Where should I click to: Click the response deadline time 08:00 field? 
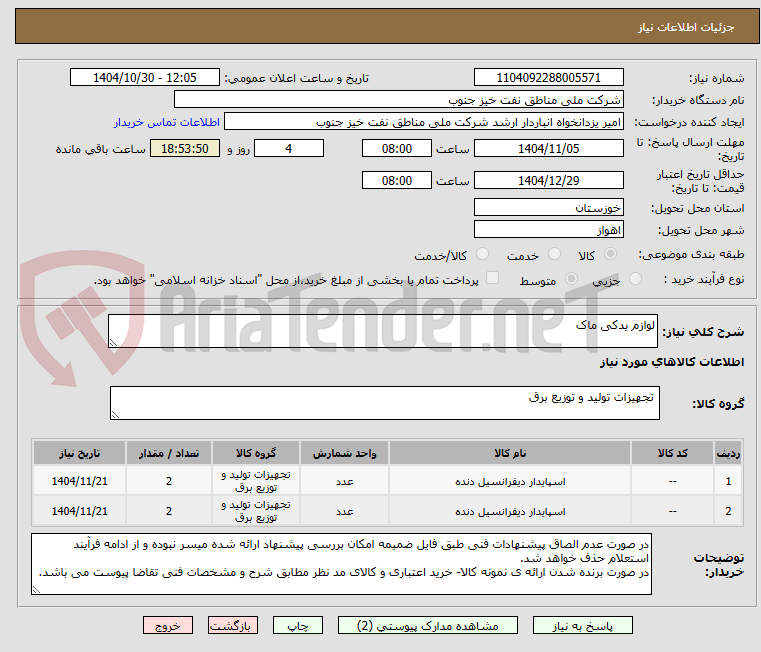pos(397,148)
